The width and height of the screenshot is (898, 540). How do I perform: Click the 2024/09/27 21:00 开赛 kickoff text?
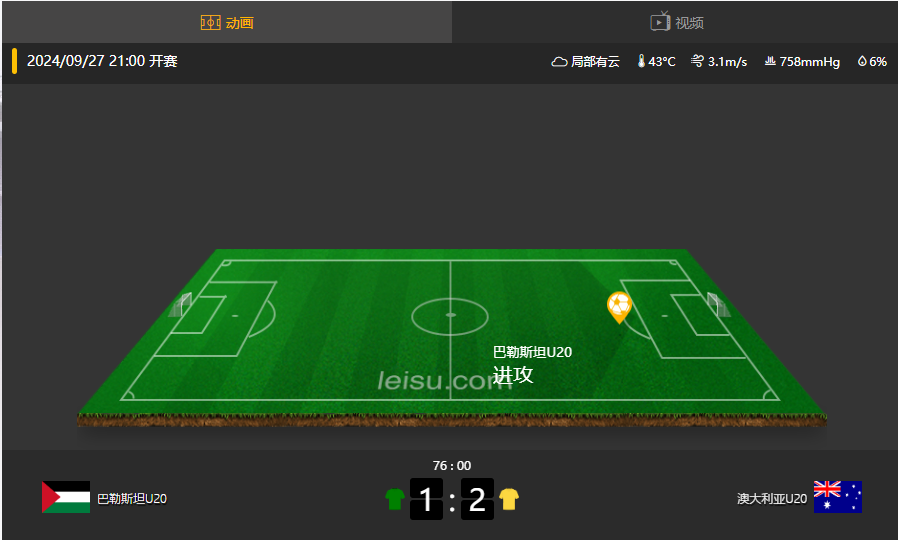click(x=102, y=61)
